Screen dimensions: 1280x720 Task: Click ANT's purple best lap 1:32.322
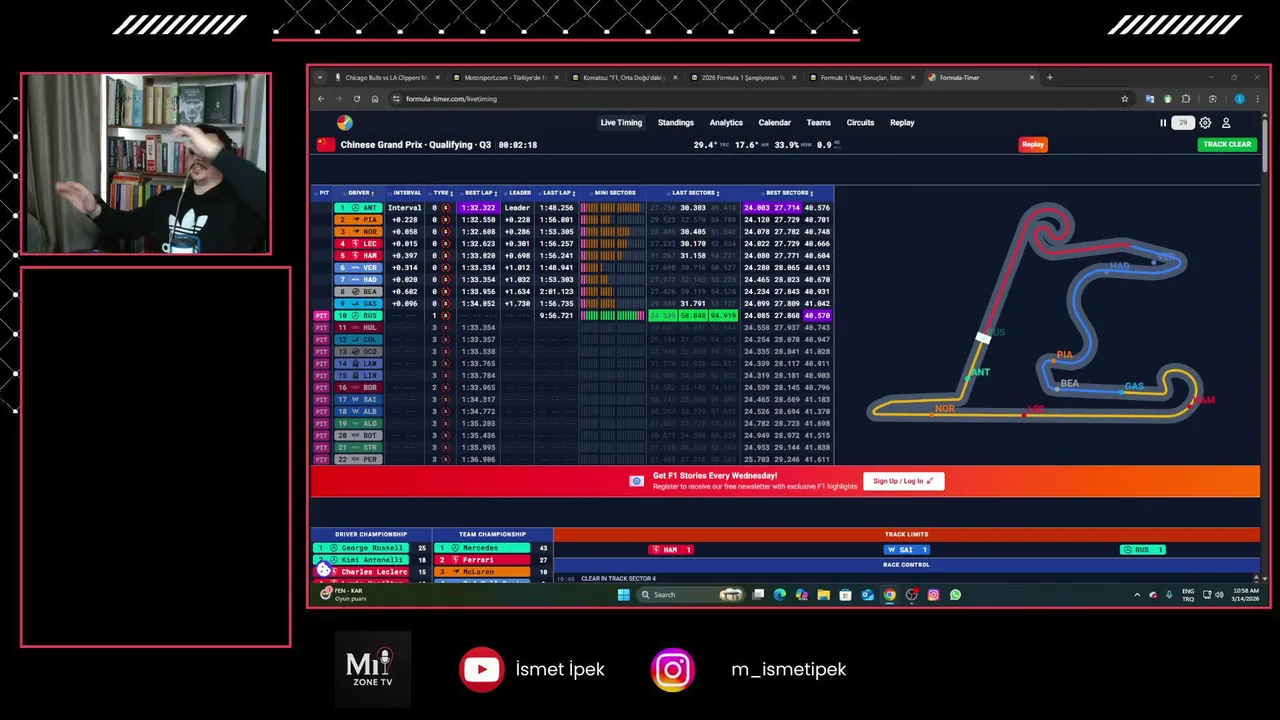(478, 208)
